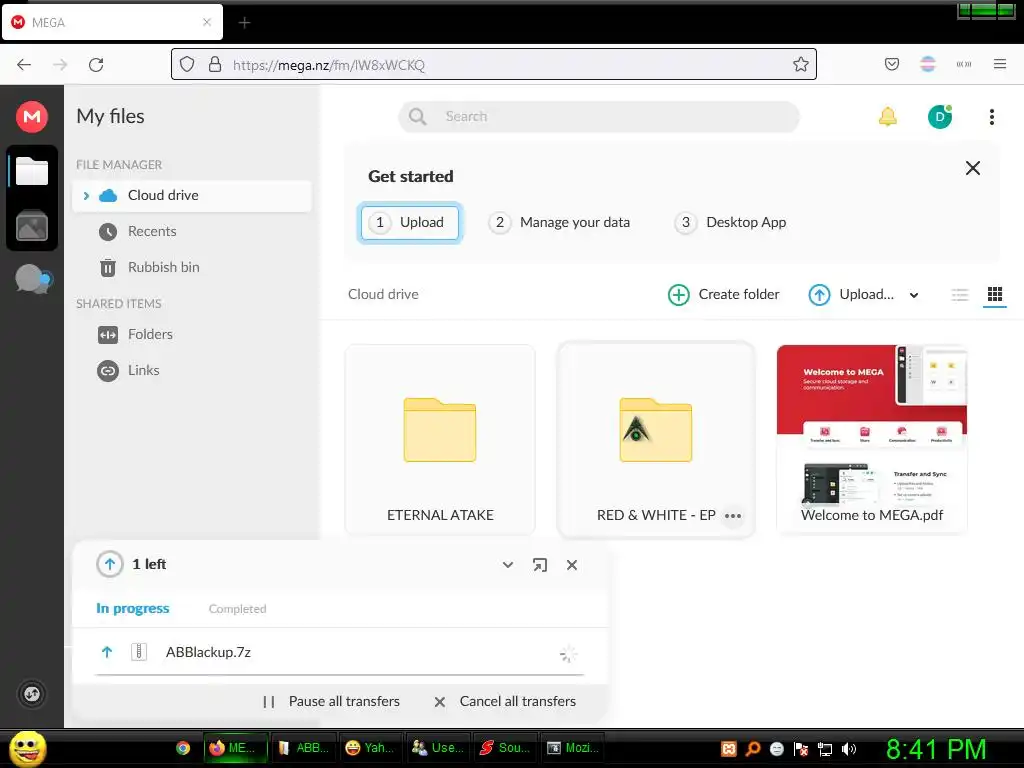
Task: Select Cloud drive in sidebar
Action: [192, 196]
